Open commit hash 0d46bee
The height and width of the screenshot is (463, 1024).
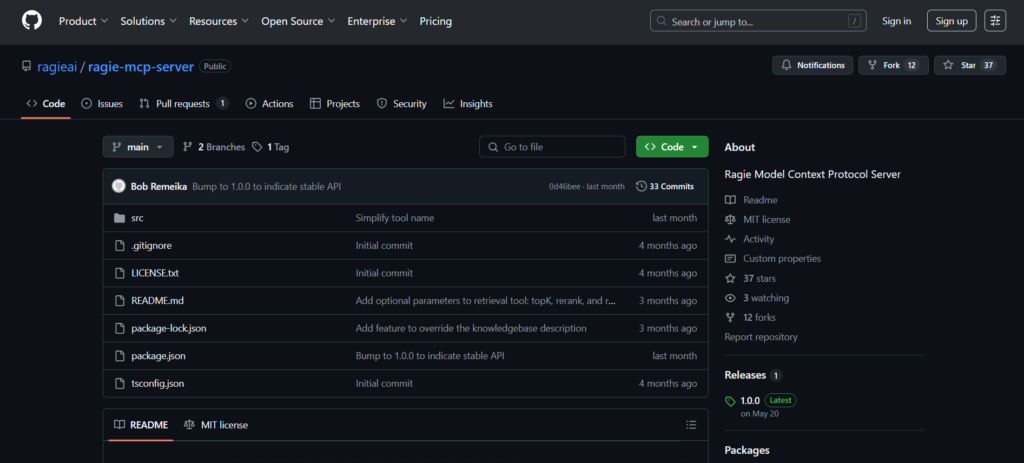[x=565, y=187]
